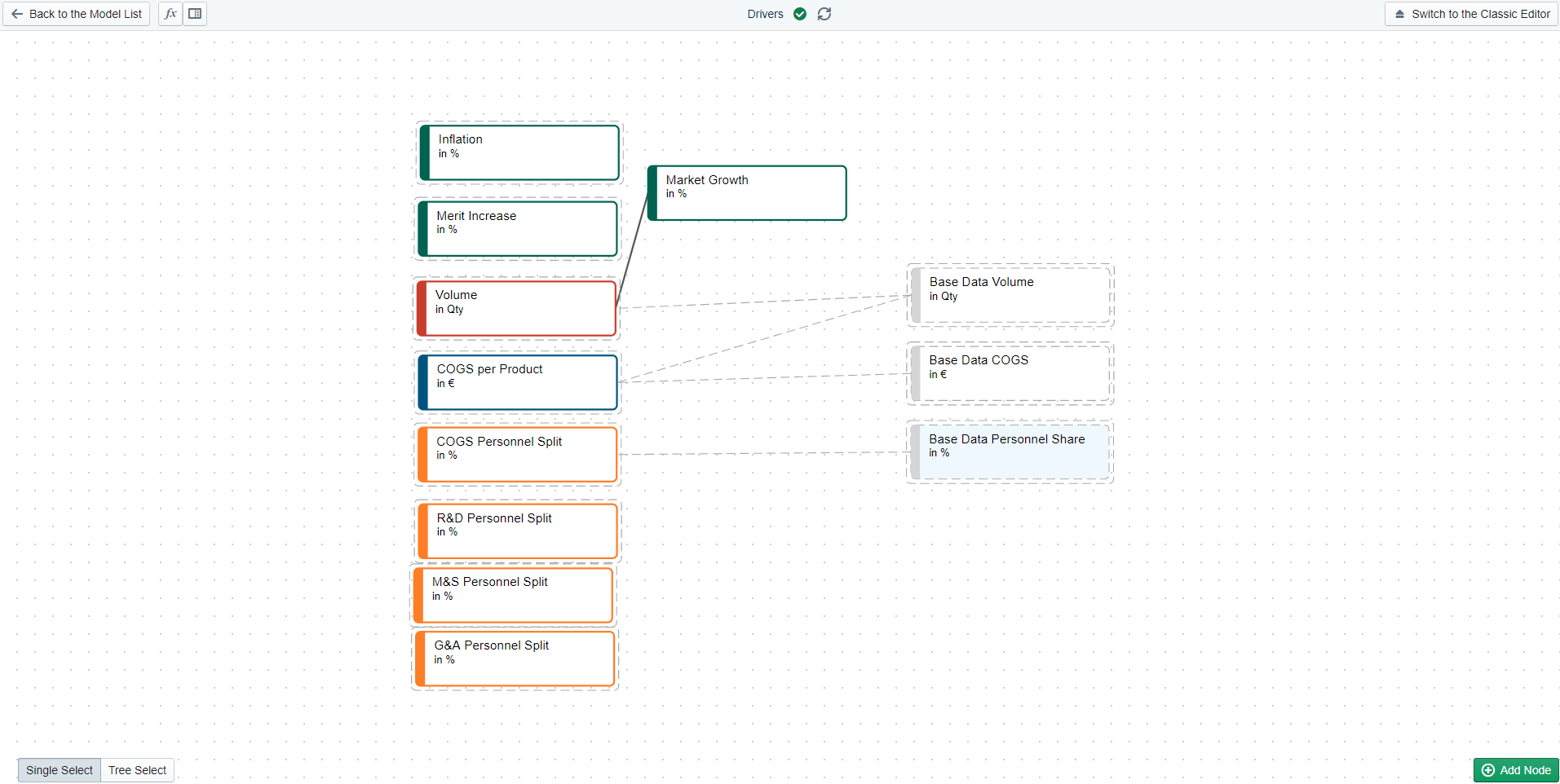The width and height of the screenshot is (1560, 784).
Task: Click the green checkmark status icon
Action: pos(800,14)
